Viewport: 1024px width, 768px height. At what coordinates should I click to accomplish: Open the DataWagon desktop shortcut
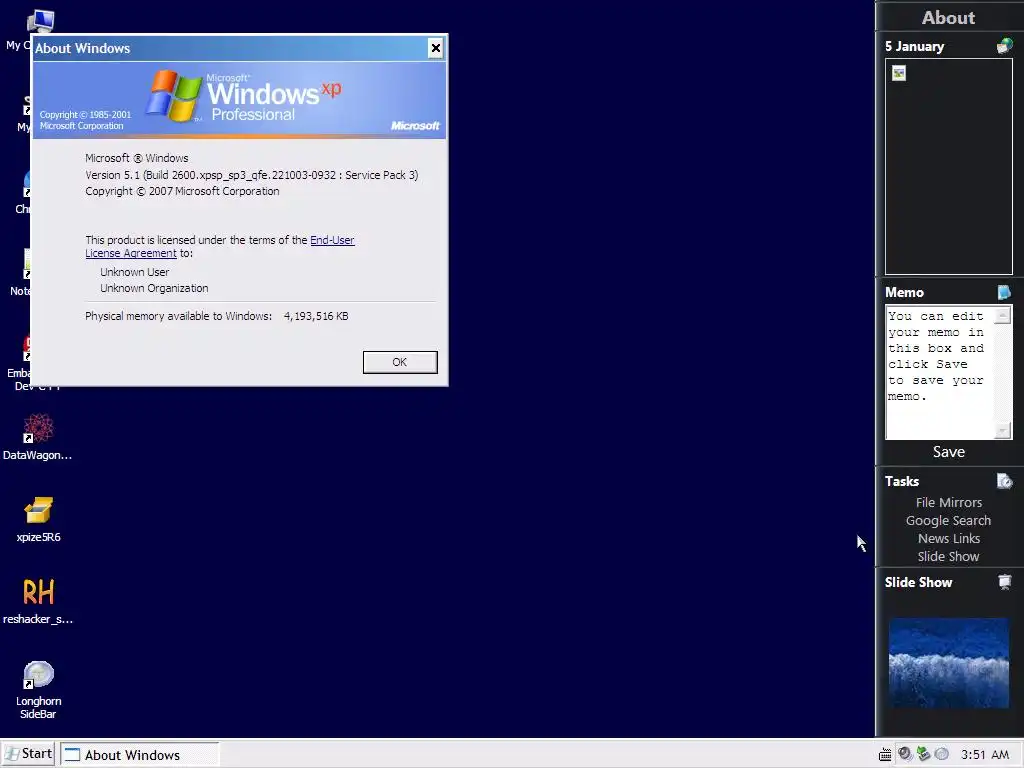tap(37, 438)
